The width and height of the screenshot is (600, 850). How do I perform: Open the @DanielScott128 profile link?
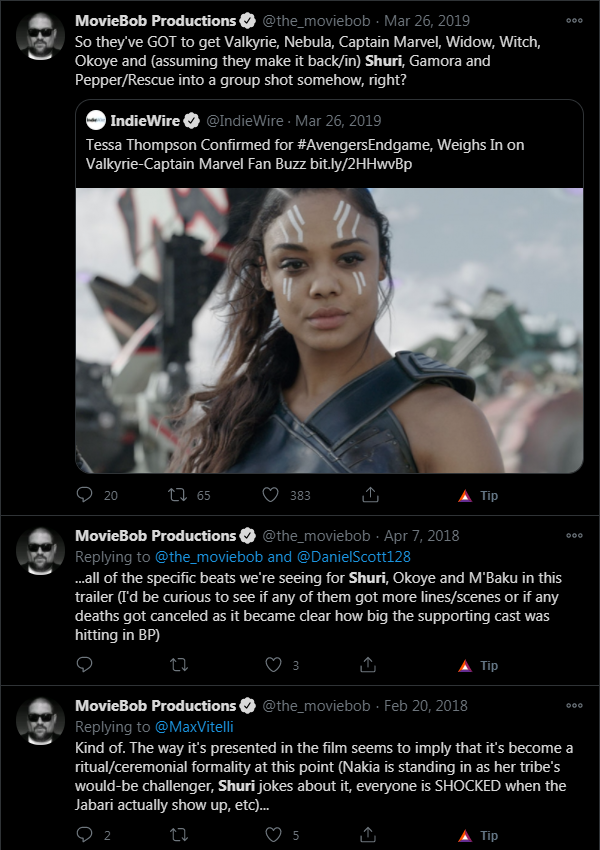tap(353, 557)
